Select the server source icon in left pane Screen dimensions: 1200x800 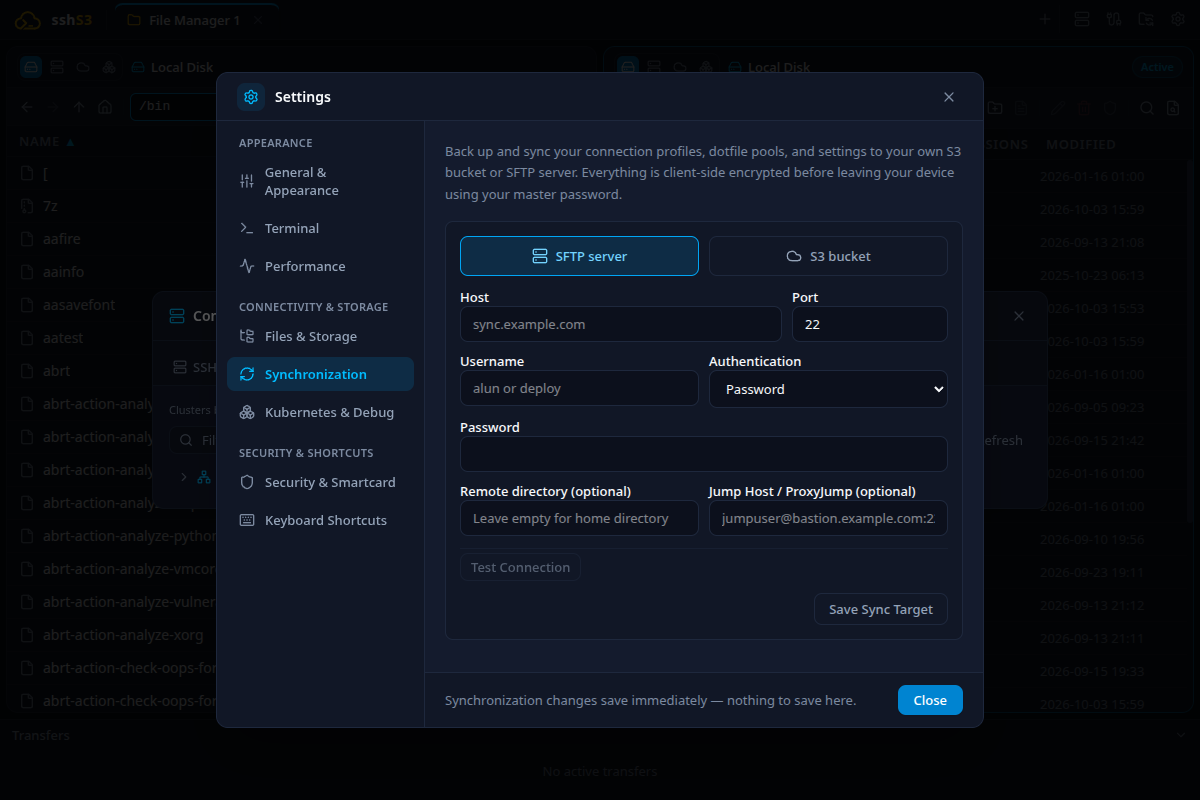[57, 67]
